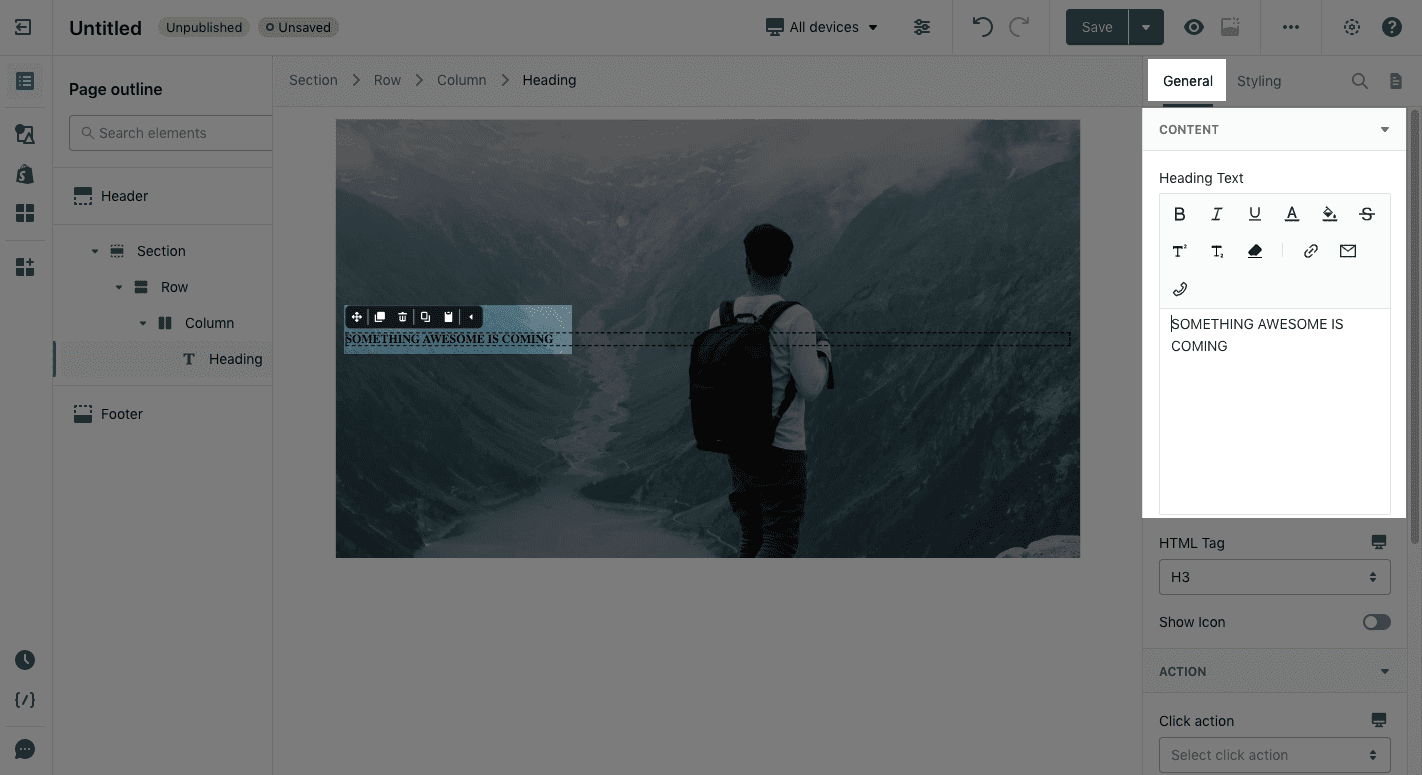Switch to the Styling tab
Viewport: 1422px width, 775px height.
1258,81
